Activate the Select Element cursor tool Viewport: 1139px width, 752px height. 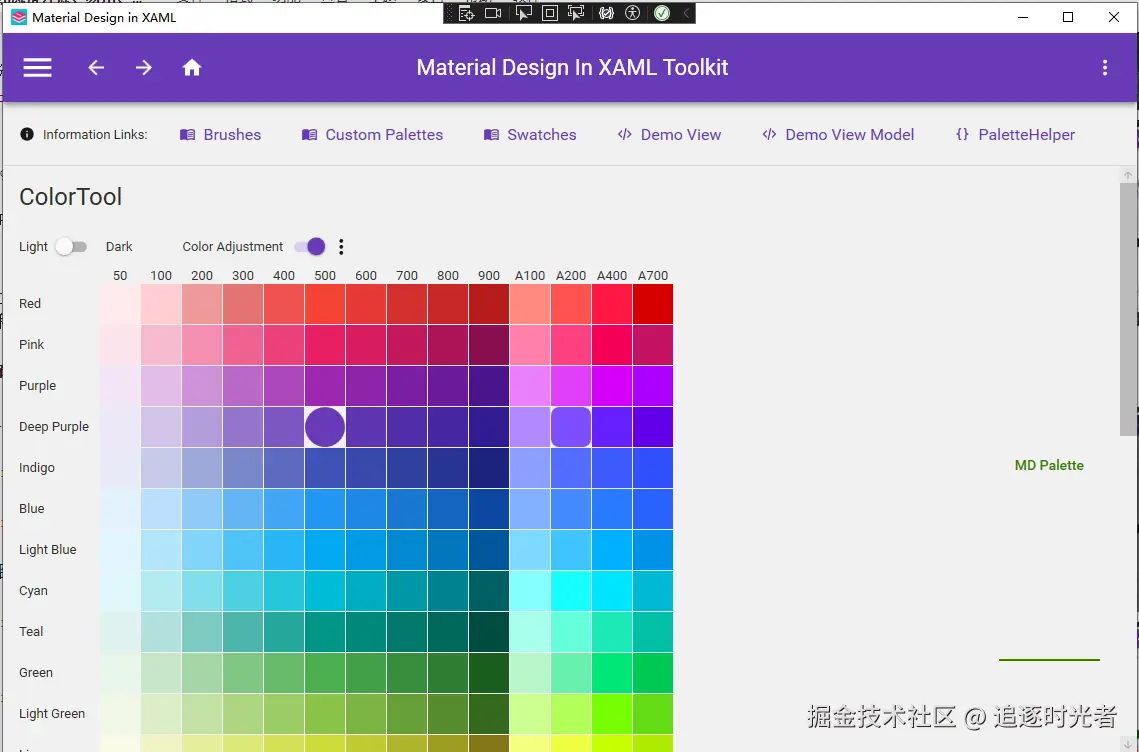click(523, 13)
